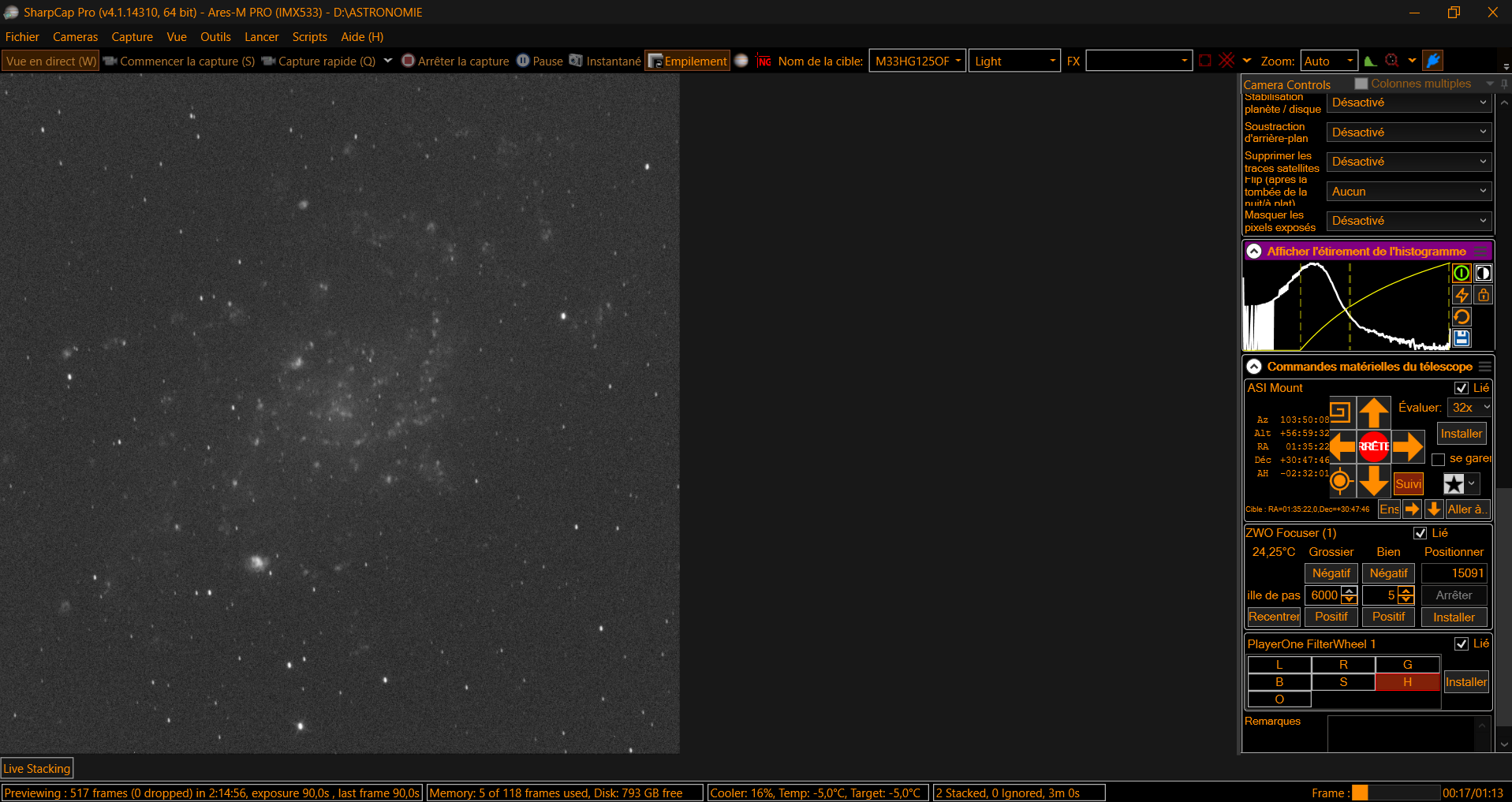Toggle the ASI Mount Lié checkbox
Viewport: 1512px width, 802px height.
tap(1461, 388)
